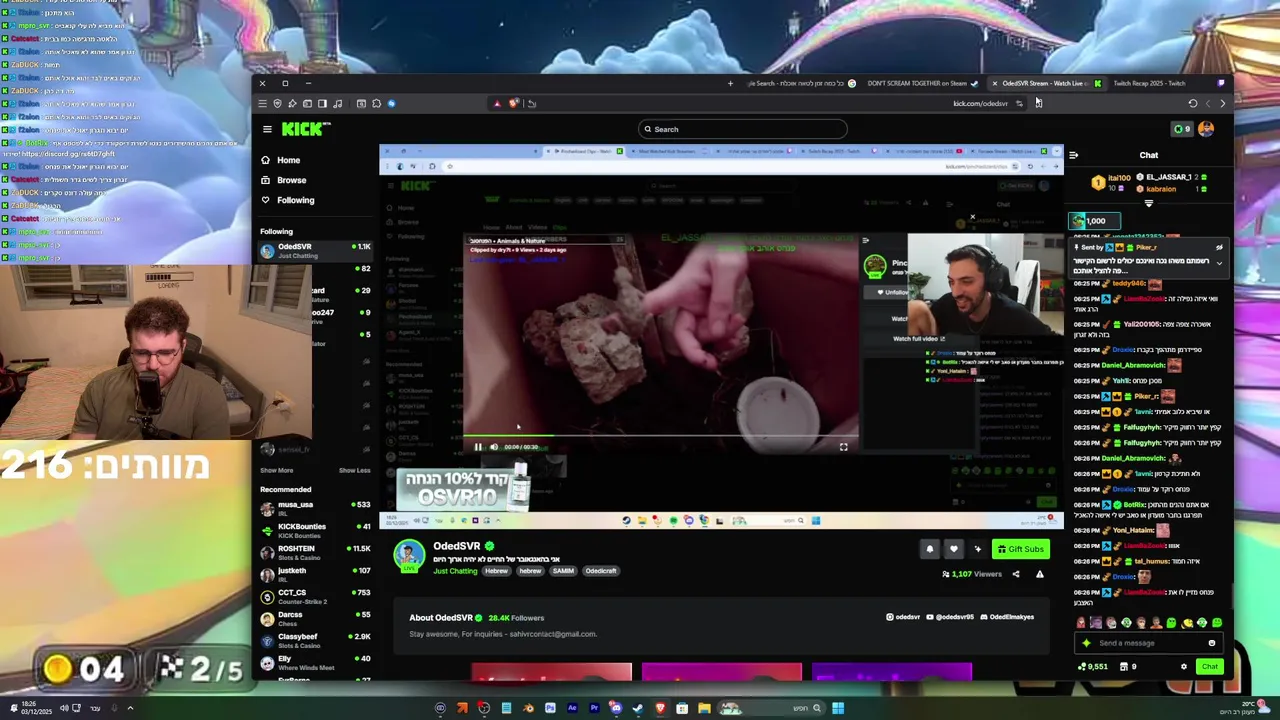The width and height of the screenshot is (1280, 720).
Task: Open recommended channel justketh
Action: [316, 574]
